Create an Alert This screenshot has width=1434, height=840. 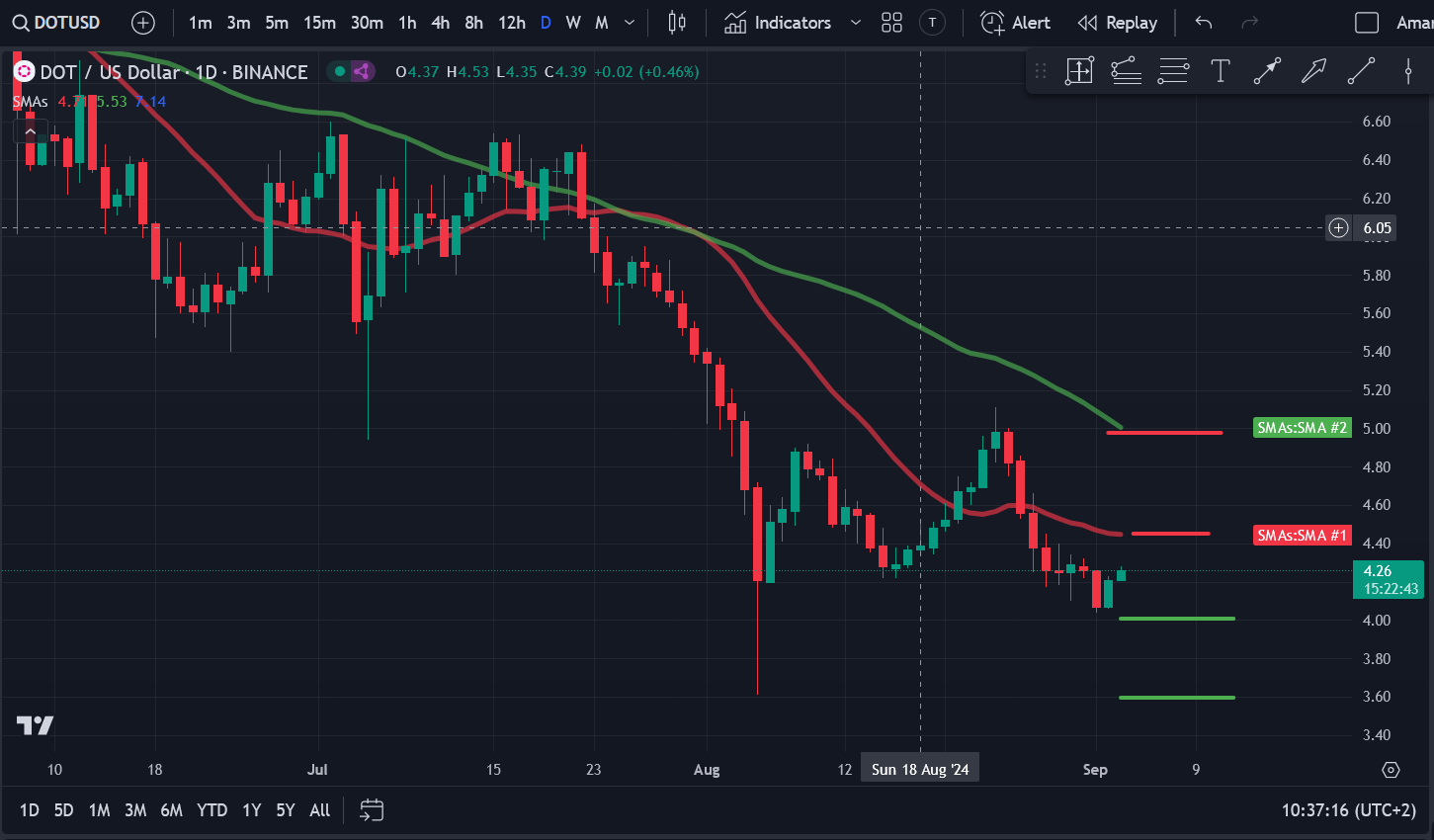(x=1015, y=23)
